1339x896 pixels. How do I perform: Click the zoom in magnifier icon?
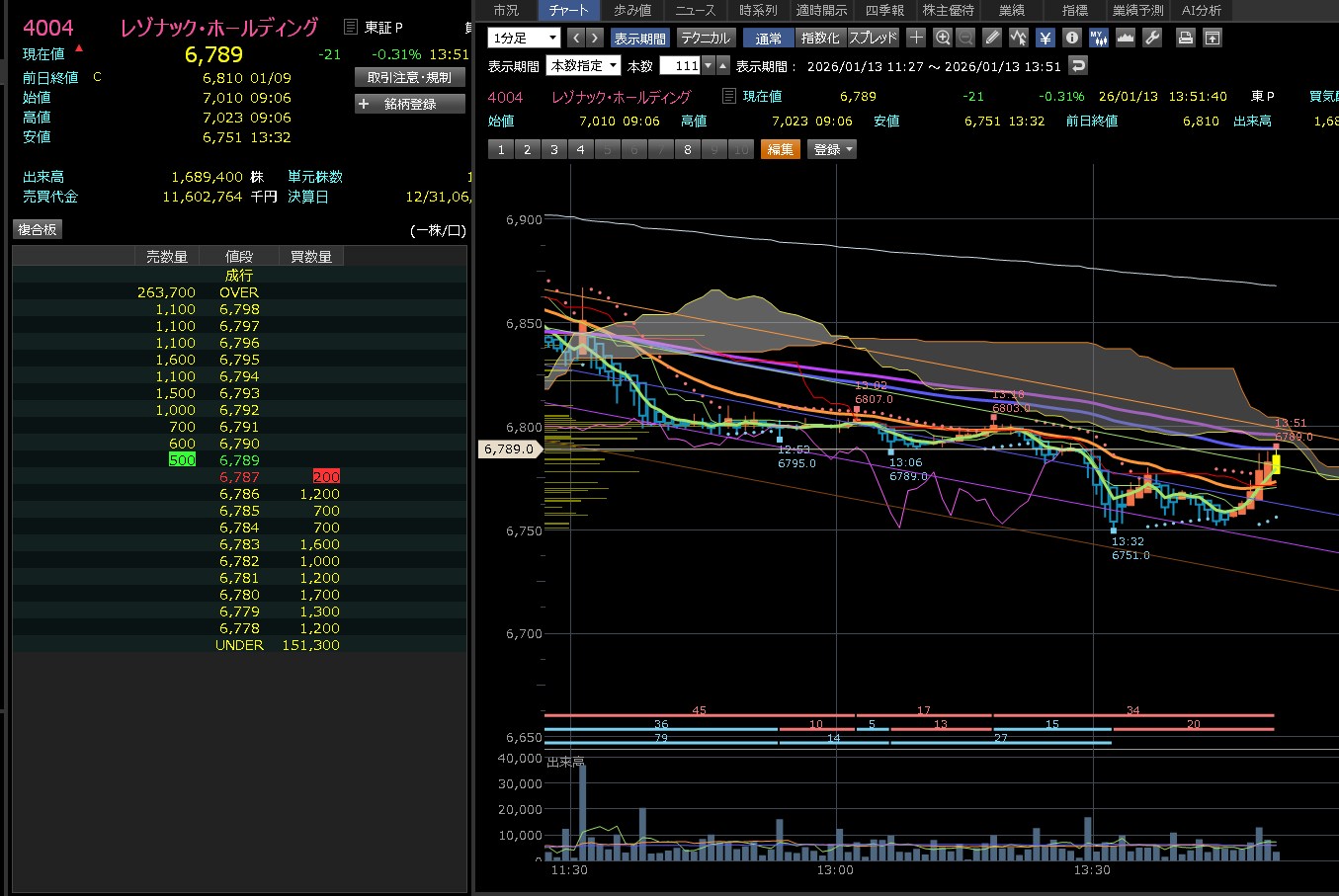[x=943, y=38]
